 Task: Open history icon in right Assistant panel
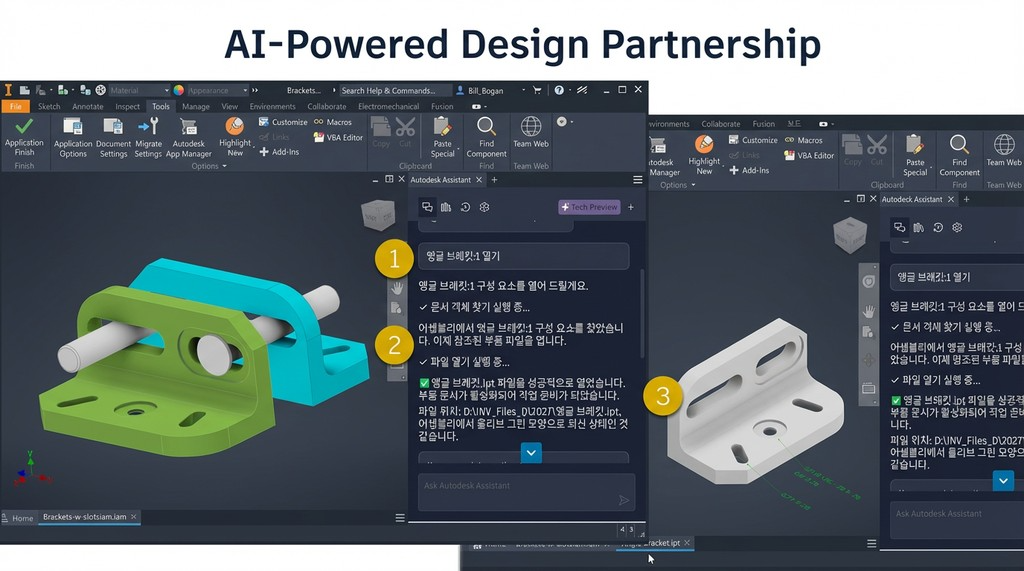pyautogui.click(x=938, y=227)
